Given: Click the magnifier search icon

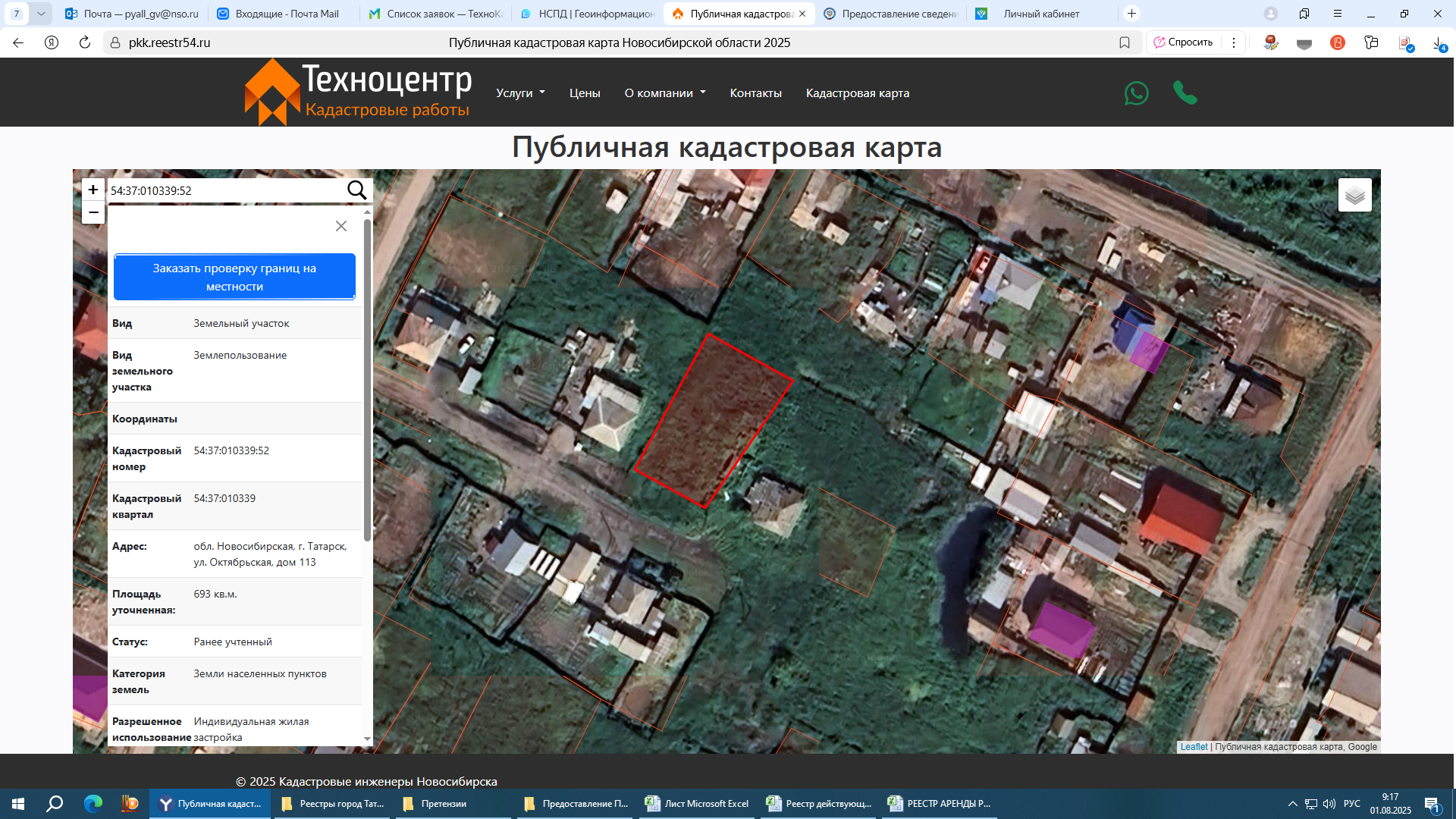Looking at the screenshot, I should click(x=356, y=190).
